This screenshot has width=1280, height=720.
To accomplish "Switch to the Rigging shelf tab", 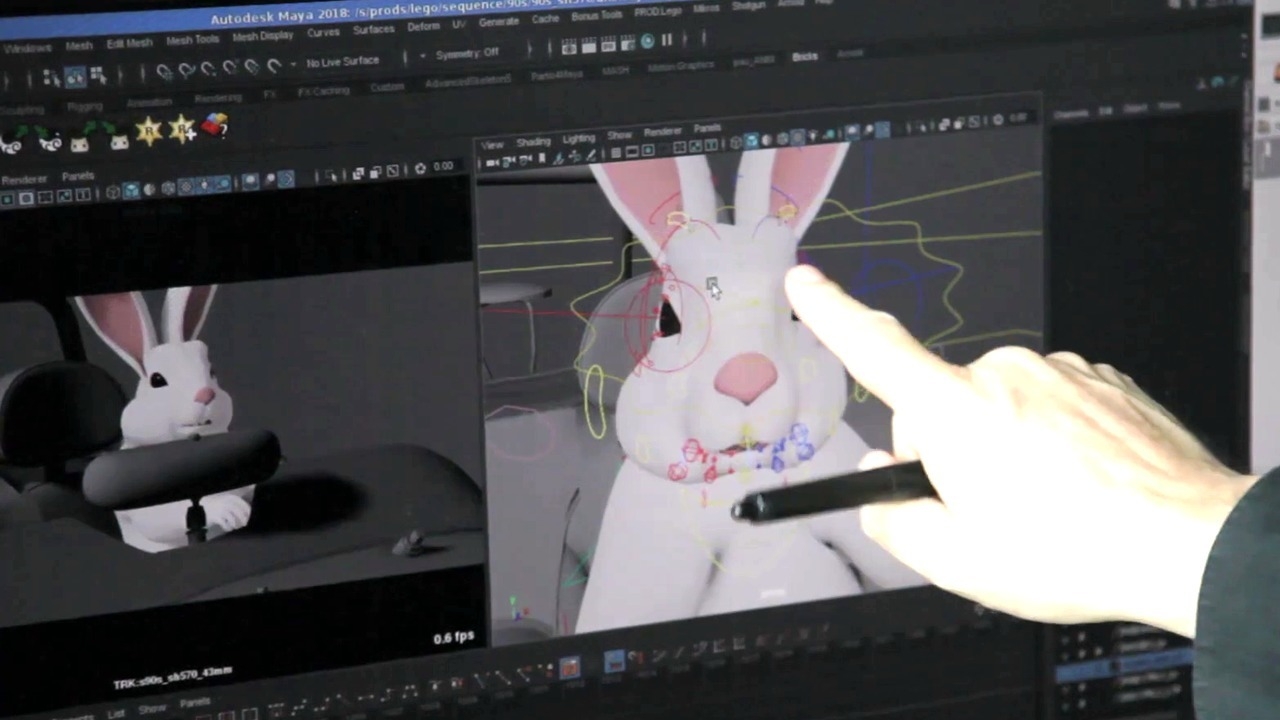I will [x=85, y=107].
